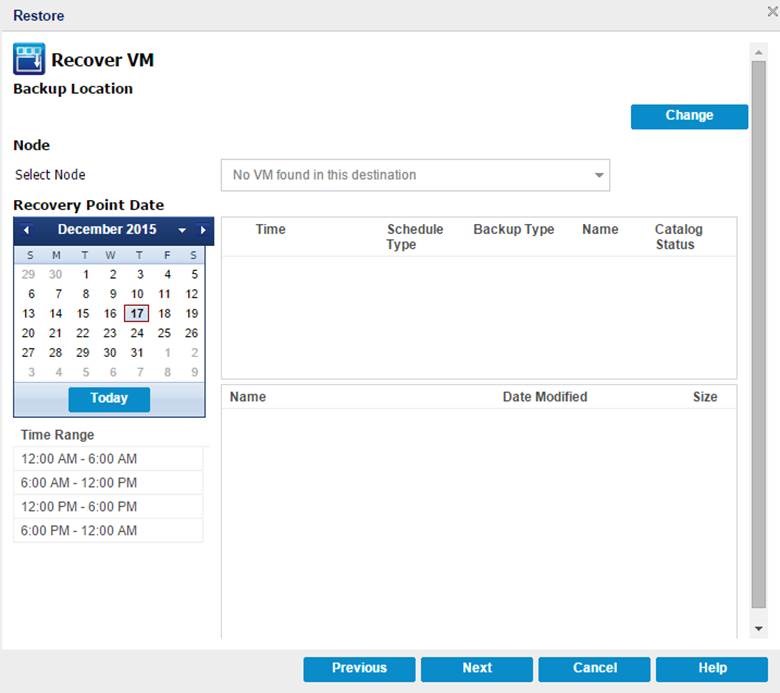Select December 12 in the calendar

(192, 294)
